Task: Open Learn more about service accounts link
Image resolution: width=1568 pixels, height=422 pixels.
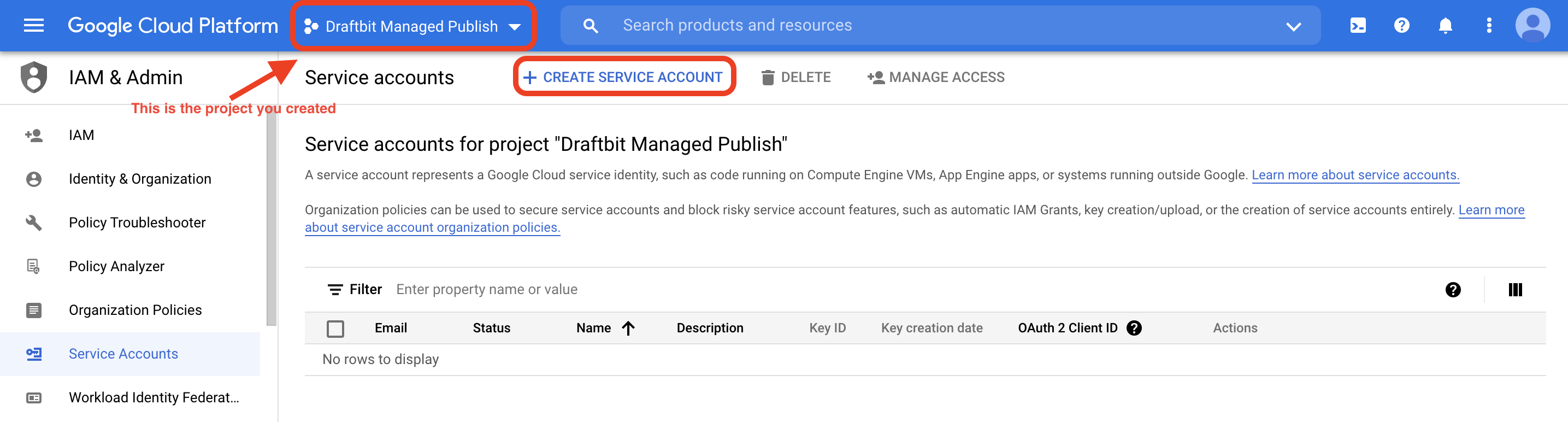Action: pyautogui.click(x=1355, y=175)
